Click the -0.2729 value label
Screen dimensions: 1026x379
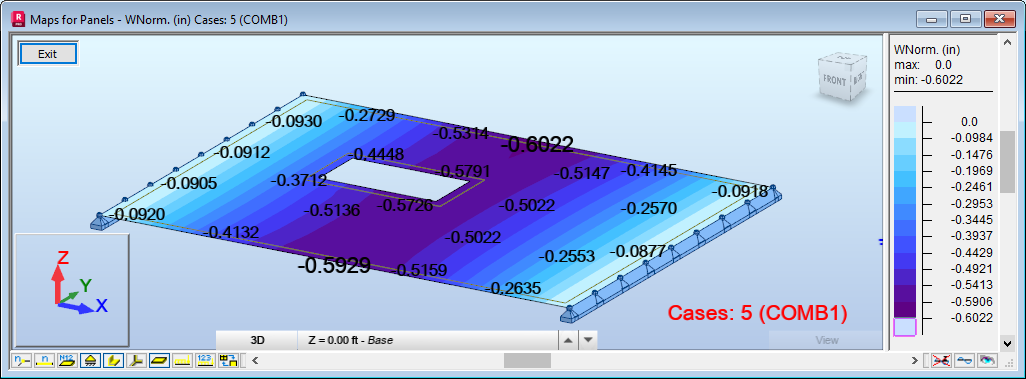click(x=366, y=116)
